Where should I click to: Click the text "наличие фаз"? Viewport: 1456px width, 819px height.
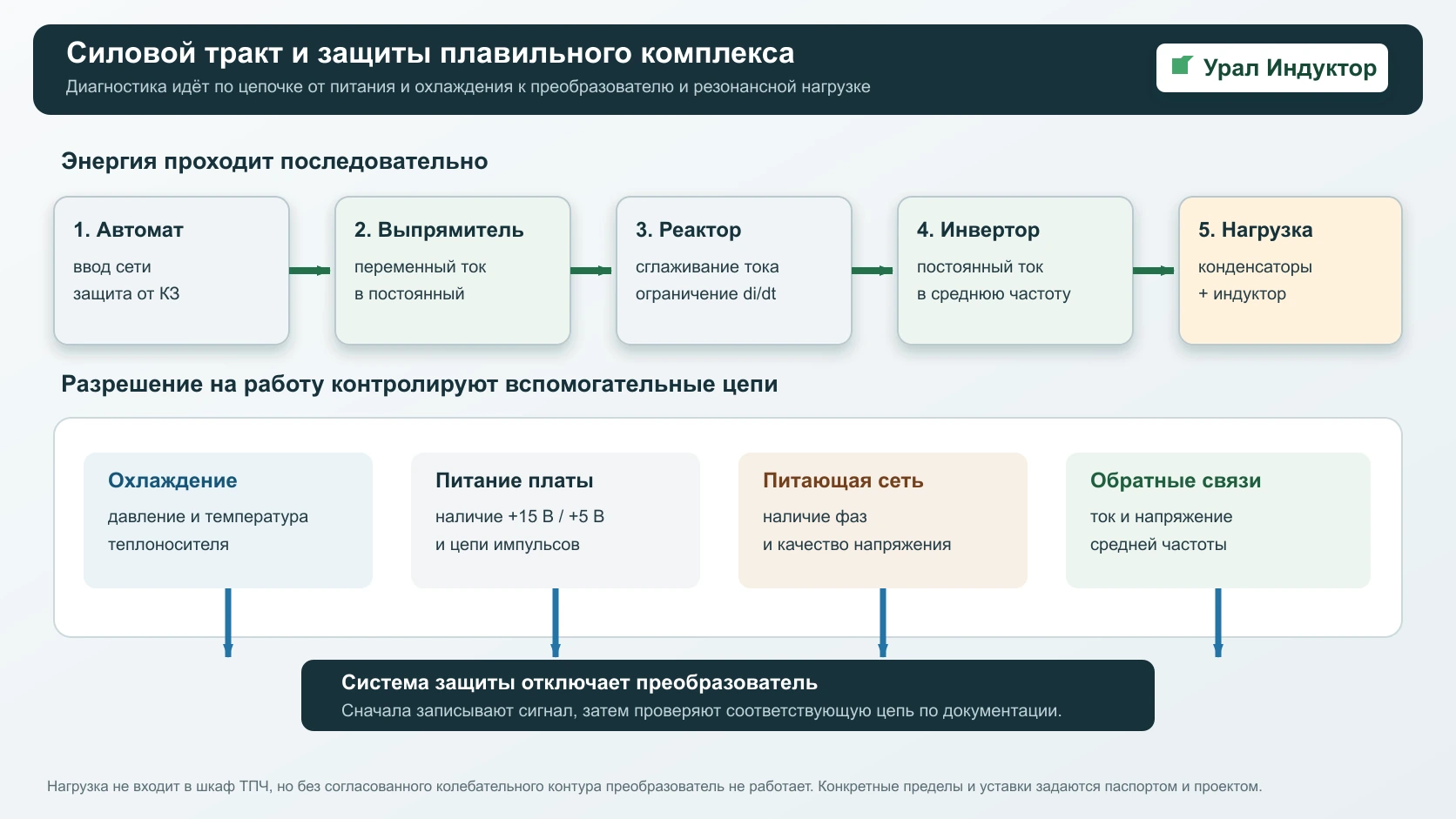(x=815, y=517)
